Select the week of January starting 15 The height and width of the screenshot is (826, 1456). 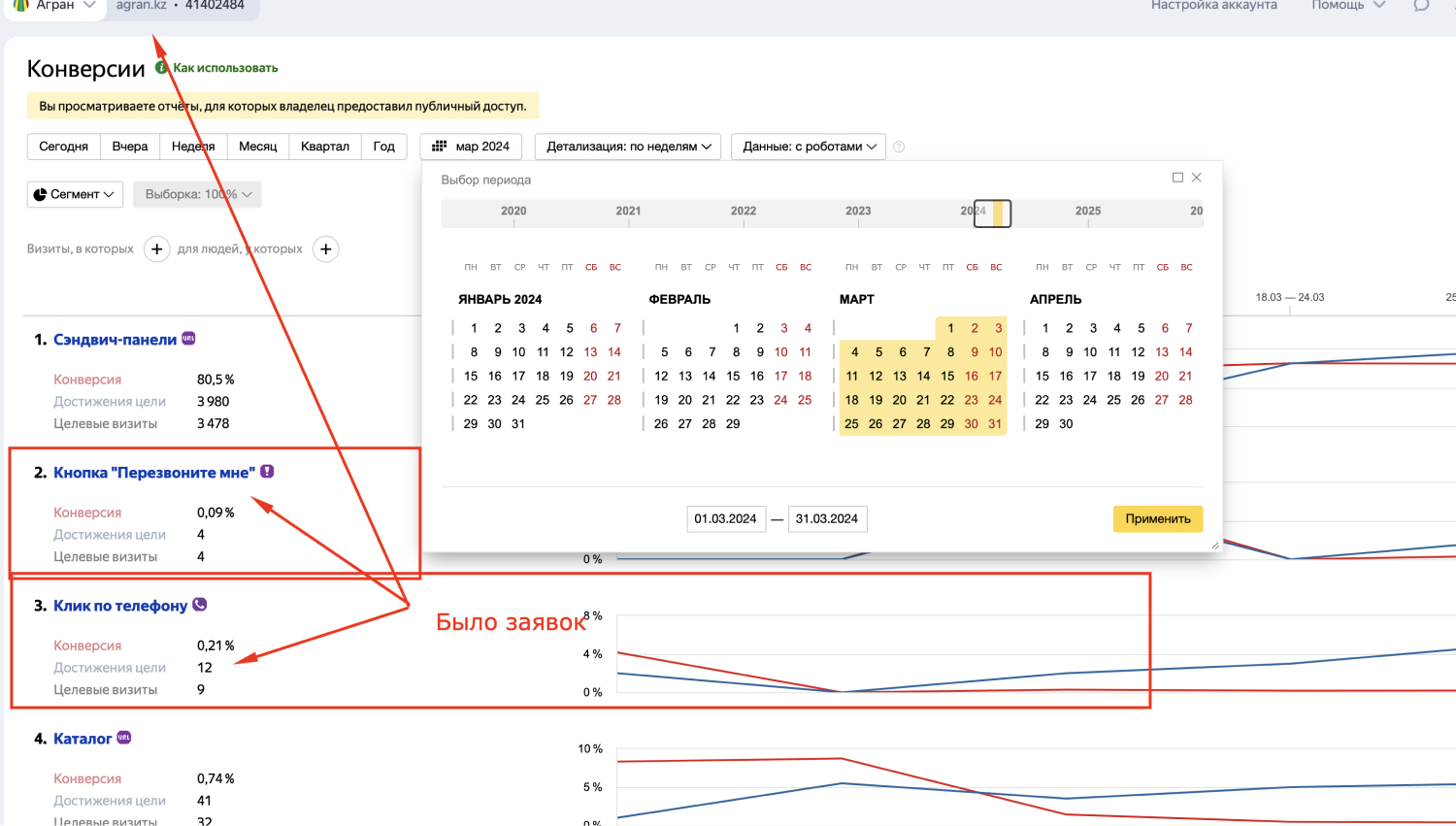(453, 376)
